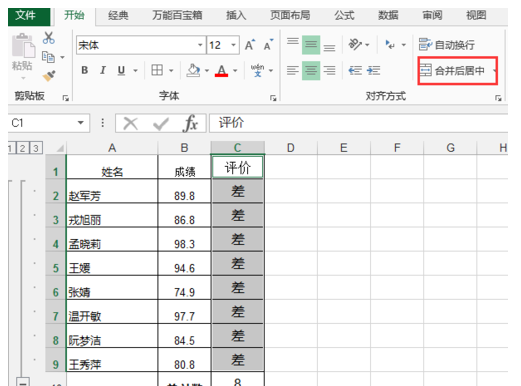Open font group dialog launcher
This screenshot has height=386, width=521.
(273, 98)
